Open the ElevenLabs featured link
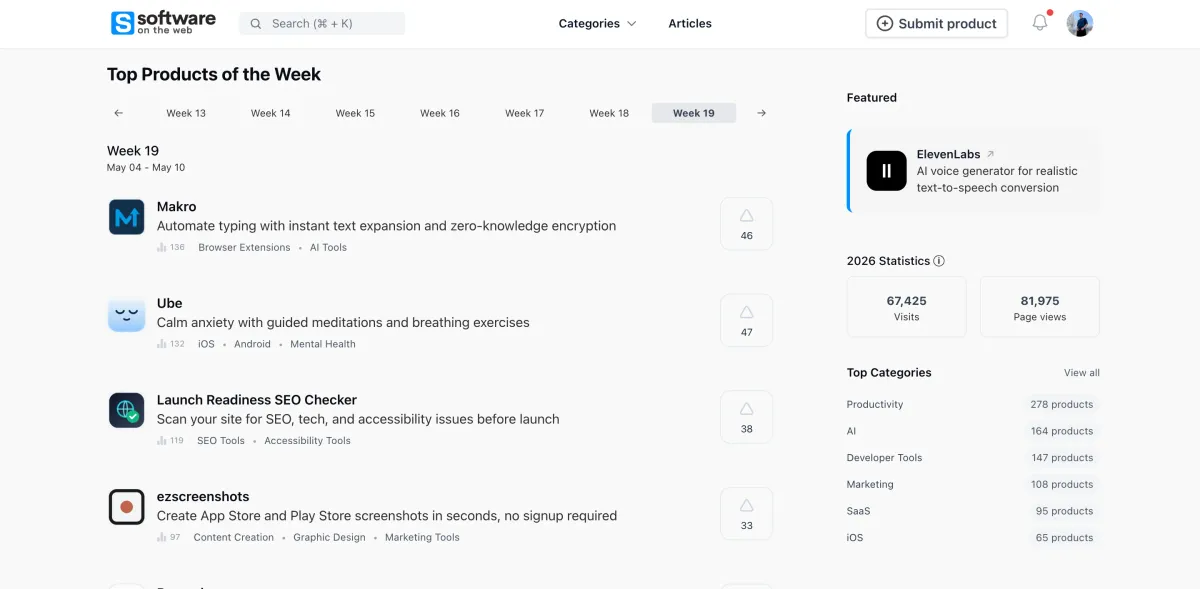 tap(950, 154)
